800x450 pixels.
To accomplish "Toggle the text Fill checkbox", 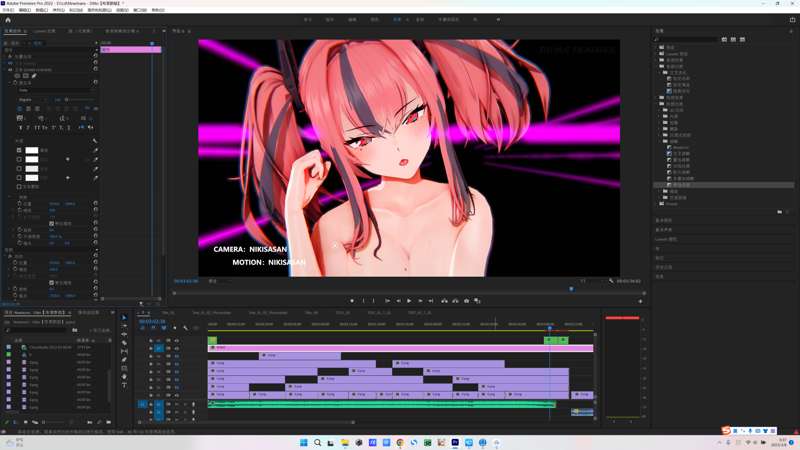I will click(19, 151).
